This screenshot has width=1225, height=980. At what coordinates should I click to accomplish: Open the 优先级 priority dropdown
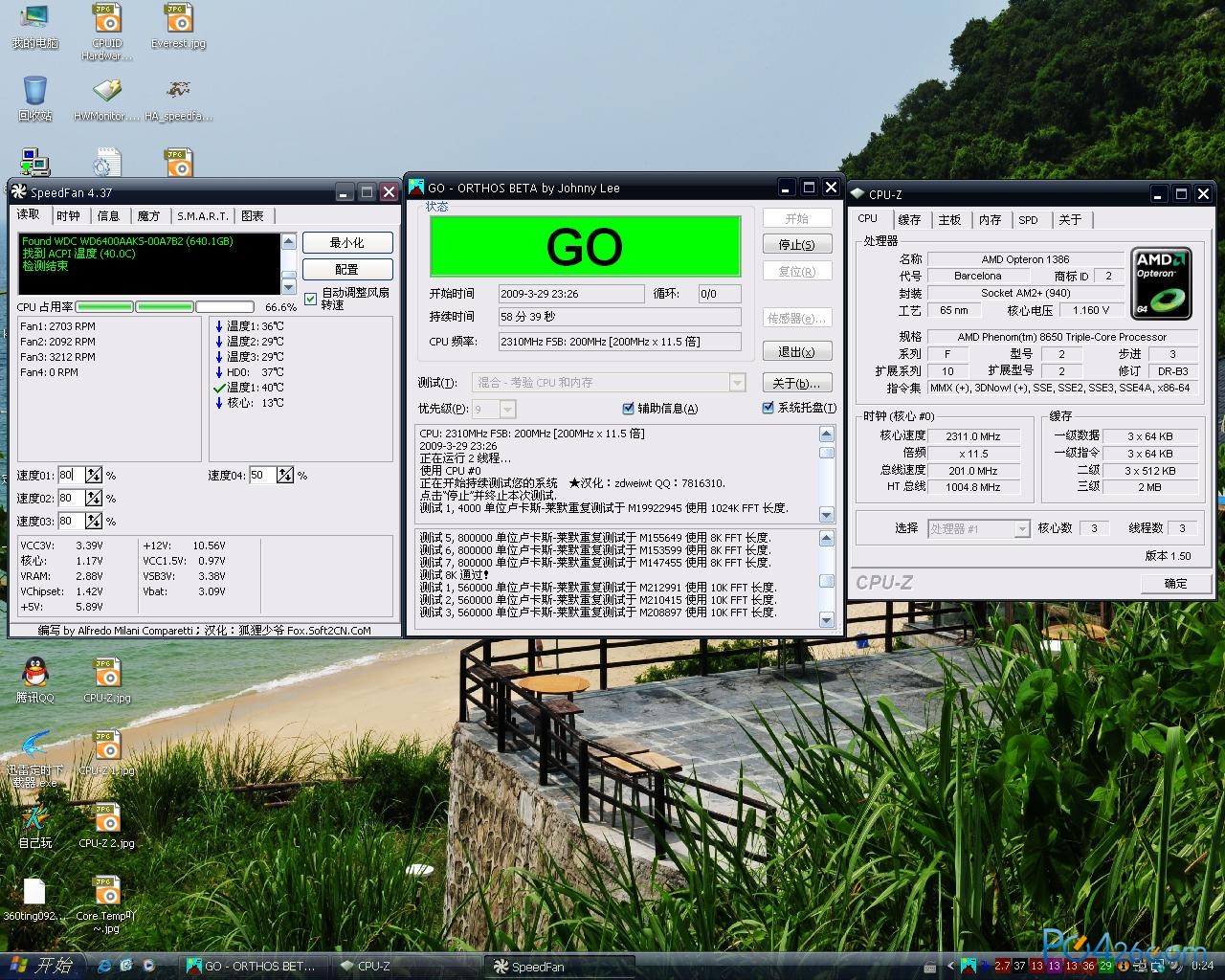(507, 410)
